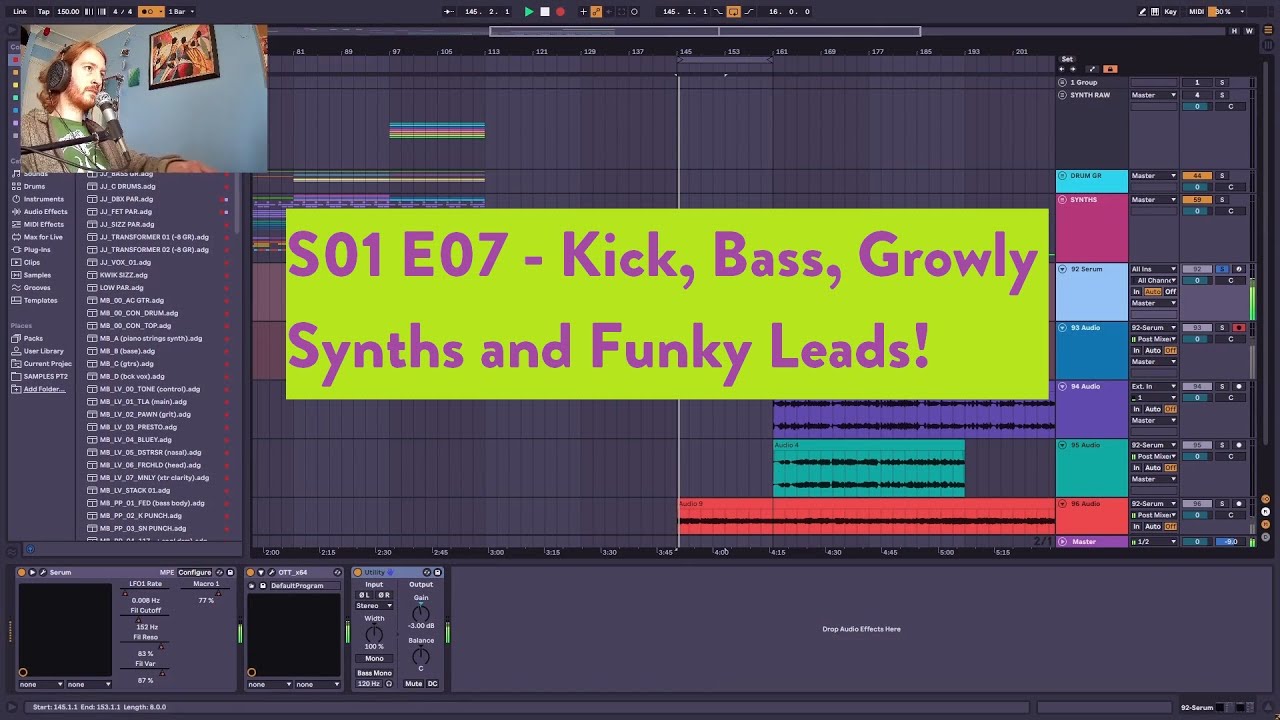The width and height of the screenshot is (1280, 720).
Task: Unfold the DRUM GR group track
Action: click(x=1062, y=175)
